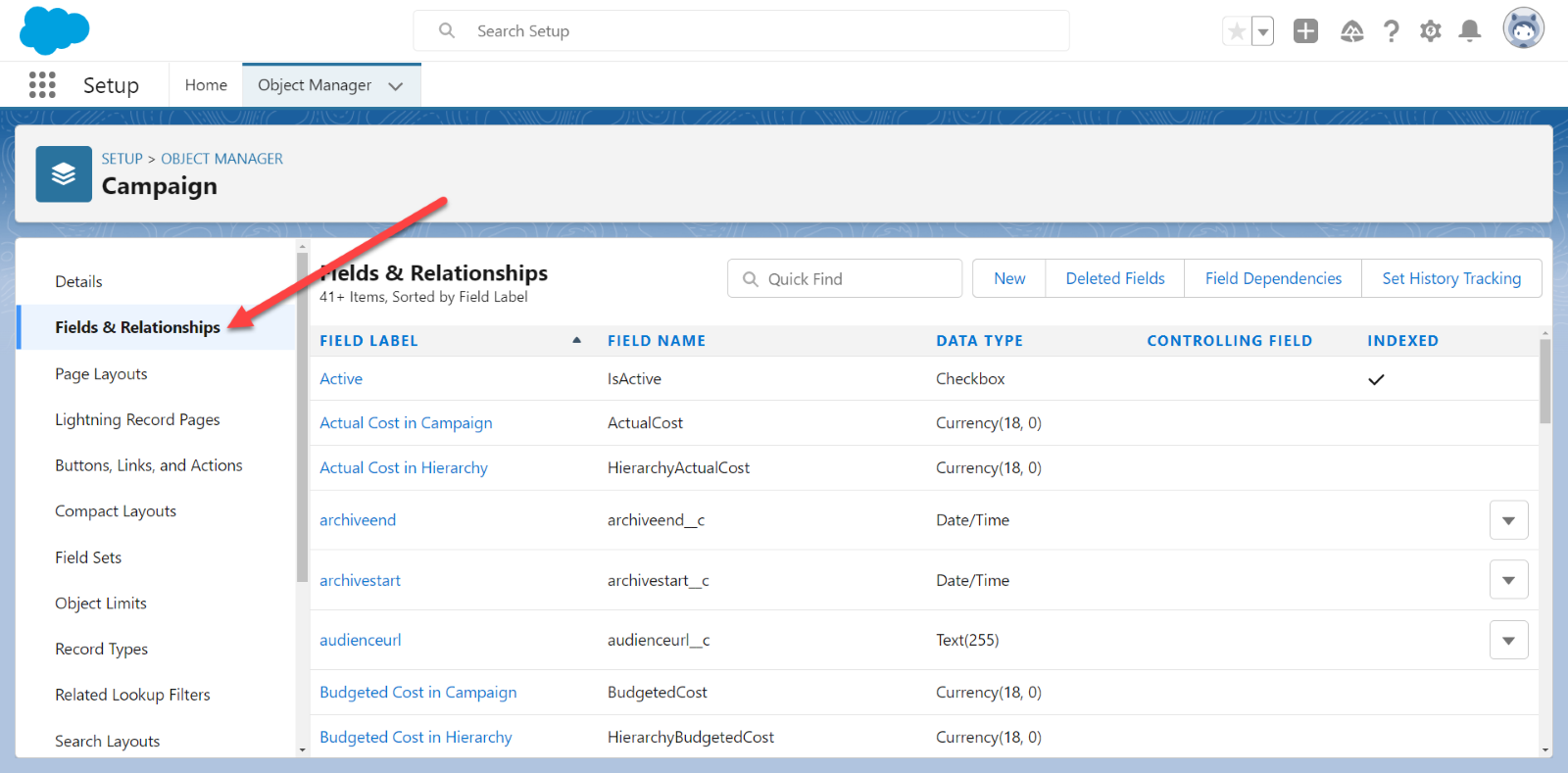Screen dimensions: 1568x773
Task: Follow the SETUP breadcrumb link
Action: pyautogui.click(x=122, y=159)
